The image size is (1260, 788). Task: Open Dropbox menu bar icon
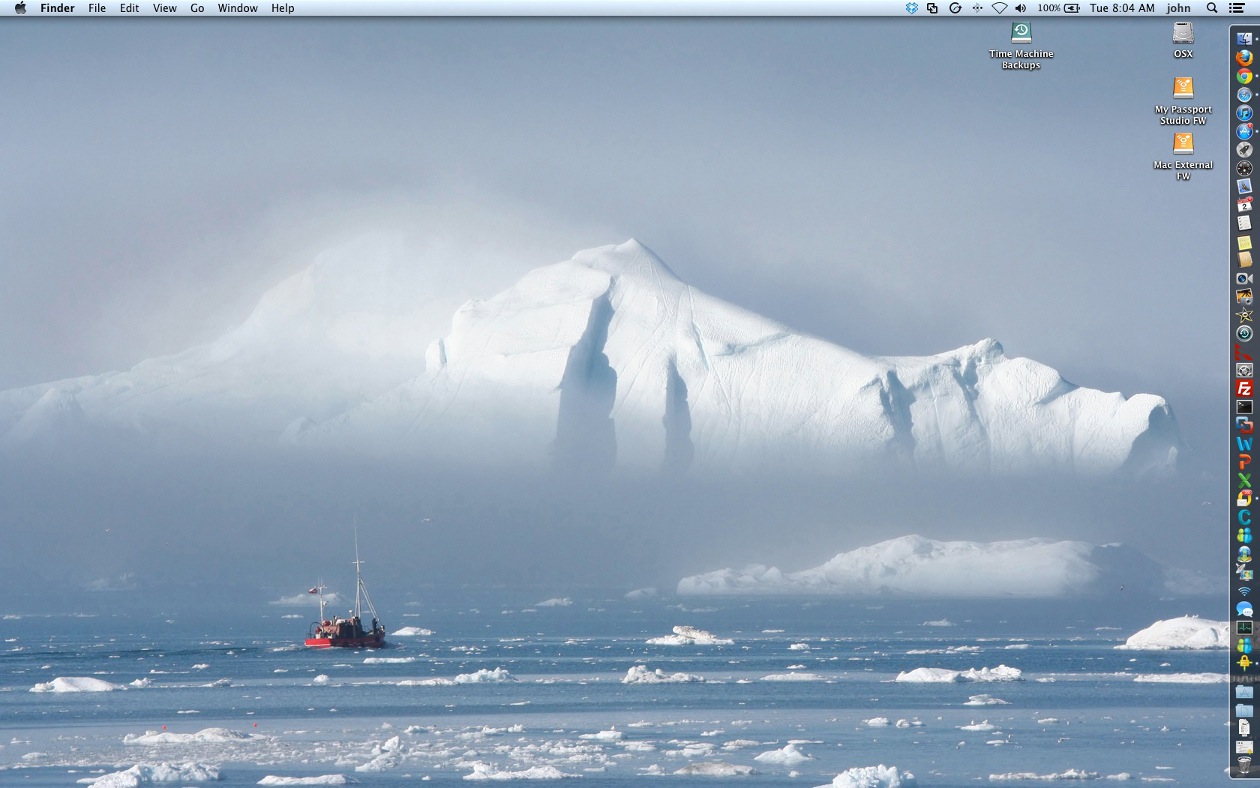point(911,8)
